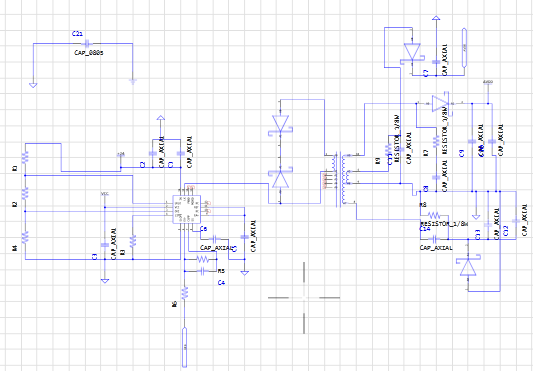Select the lower diode left of transformer

click(x=280, y=178)
